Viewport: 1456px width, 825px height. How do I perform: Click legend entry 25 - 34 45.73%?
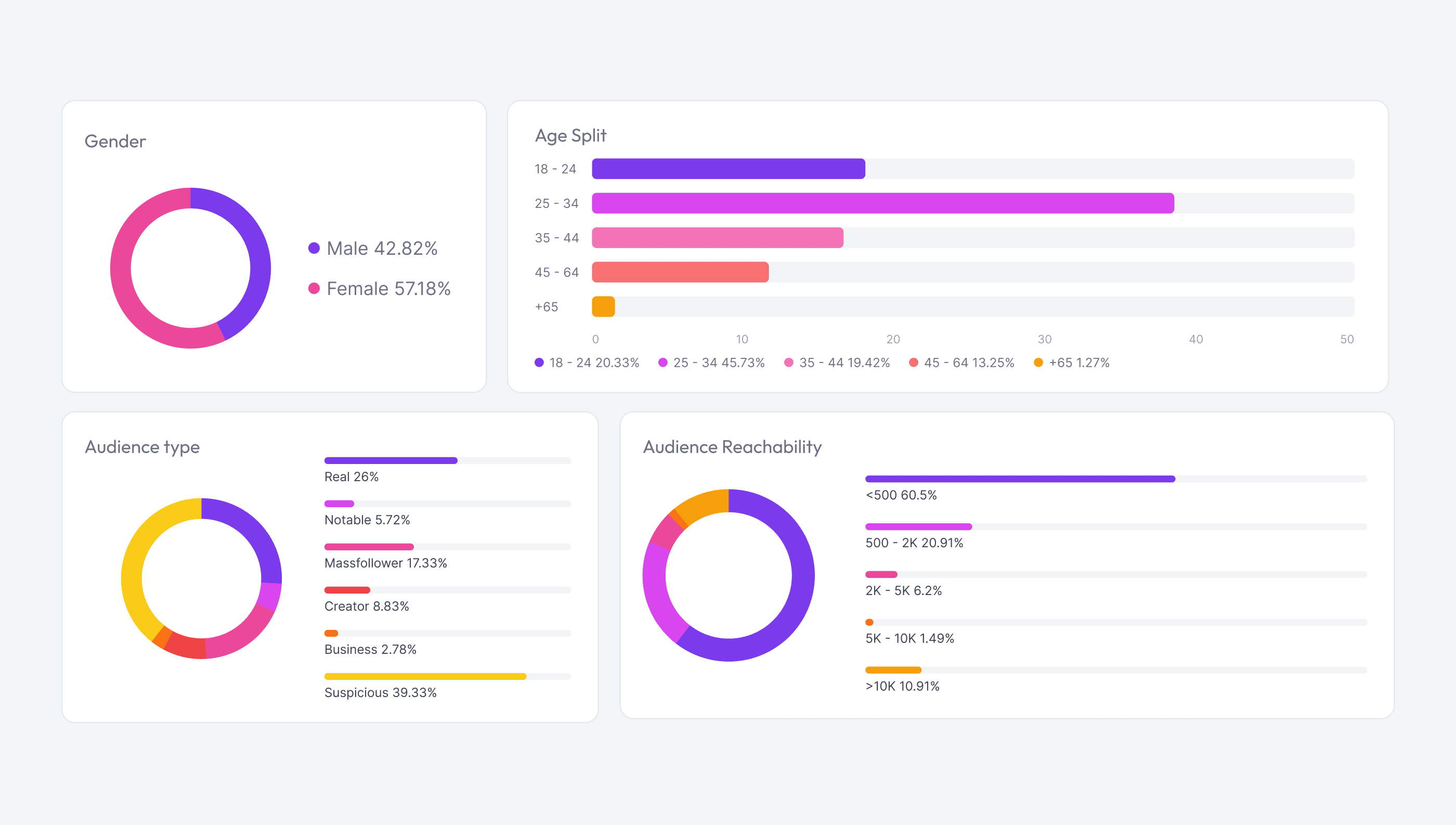pyautogui.click(x=711, y=363)
